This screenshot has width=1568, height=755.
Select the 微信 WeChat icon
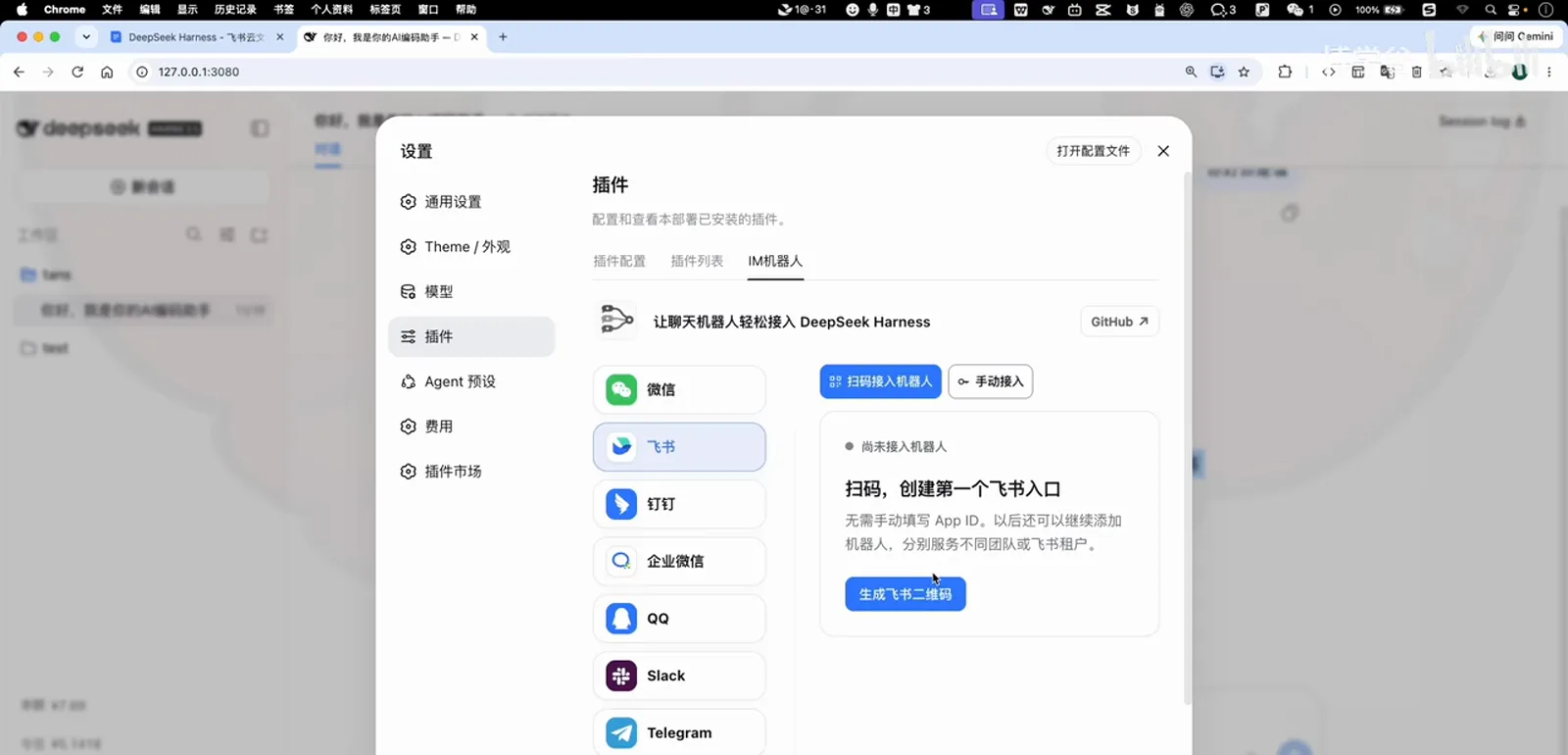[621, 389]
